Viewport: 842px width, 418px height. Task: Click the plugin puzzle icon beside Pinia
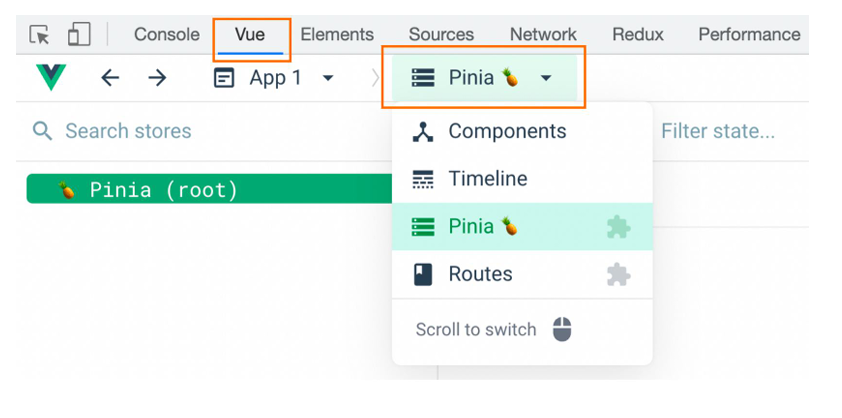[619, 227]
